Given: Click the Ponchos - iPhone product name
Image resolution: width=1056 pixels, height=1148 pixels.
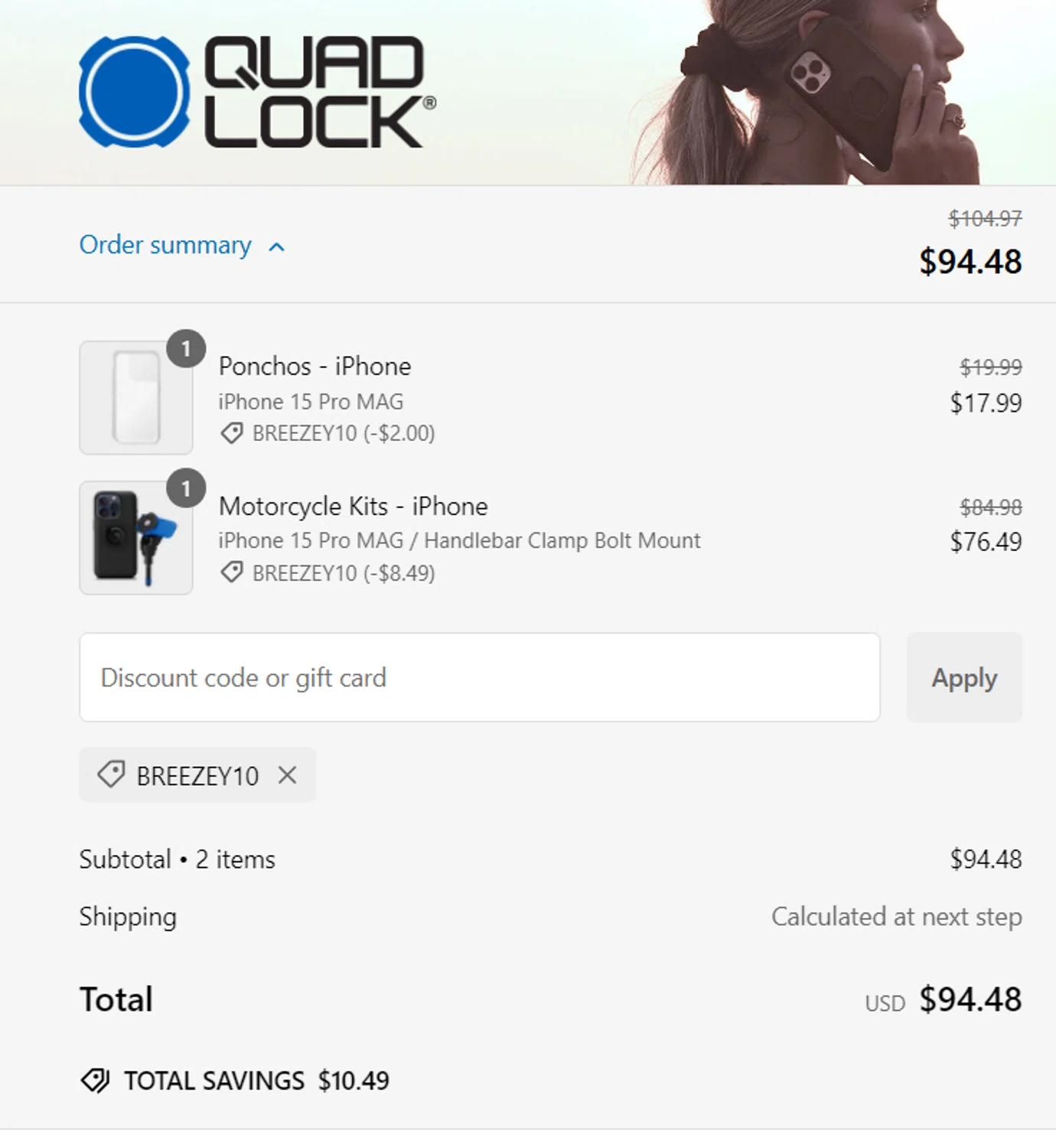Looking at the screenshot, I should tap(315, 366).
